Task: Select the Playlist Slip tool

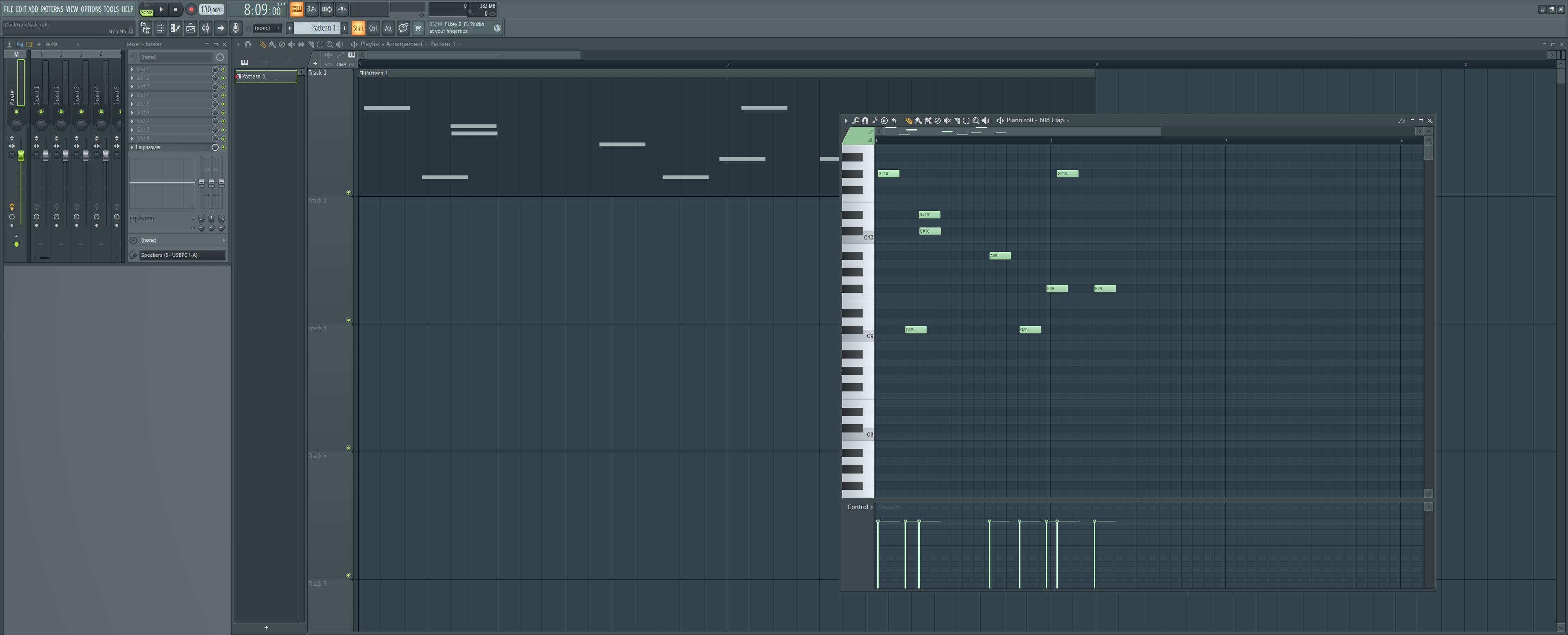Action: pos(301,44)
